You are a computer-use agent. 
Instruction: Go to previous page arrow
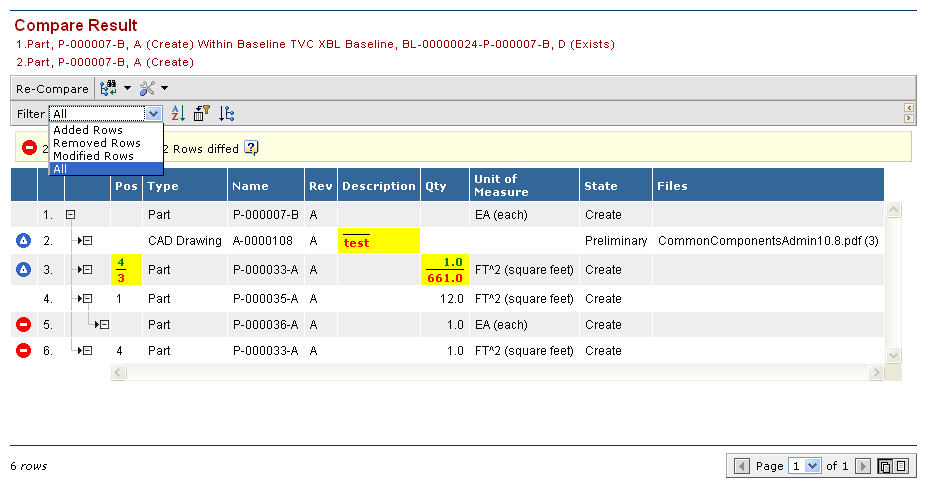741,466
